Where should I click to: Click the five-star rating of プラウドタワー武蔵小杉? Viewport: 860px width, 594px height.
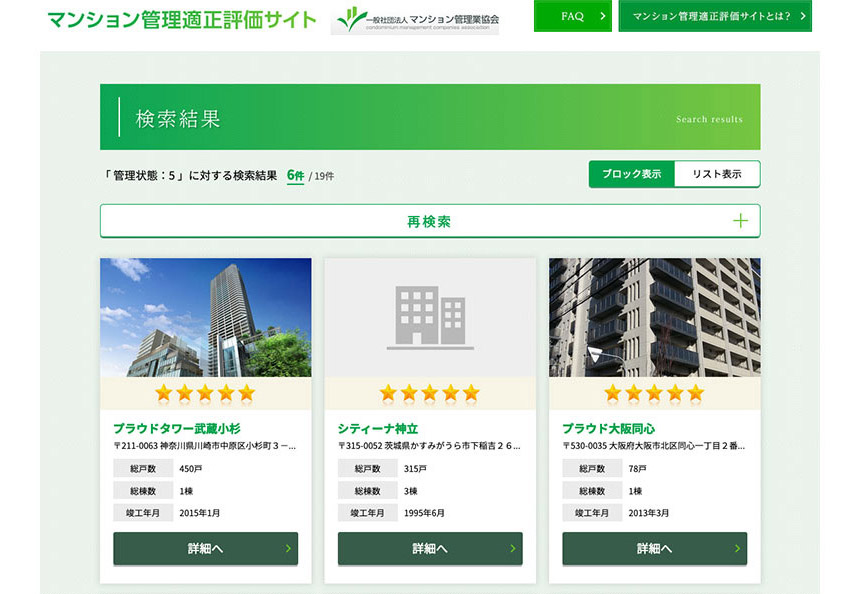[x=205, y=393]
